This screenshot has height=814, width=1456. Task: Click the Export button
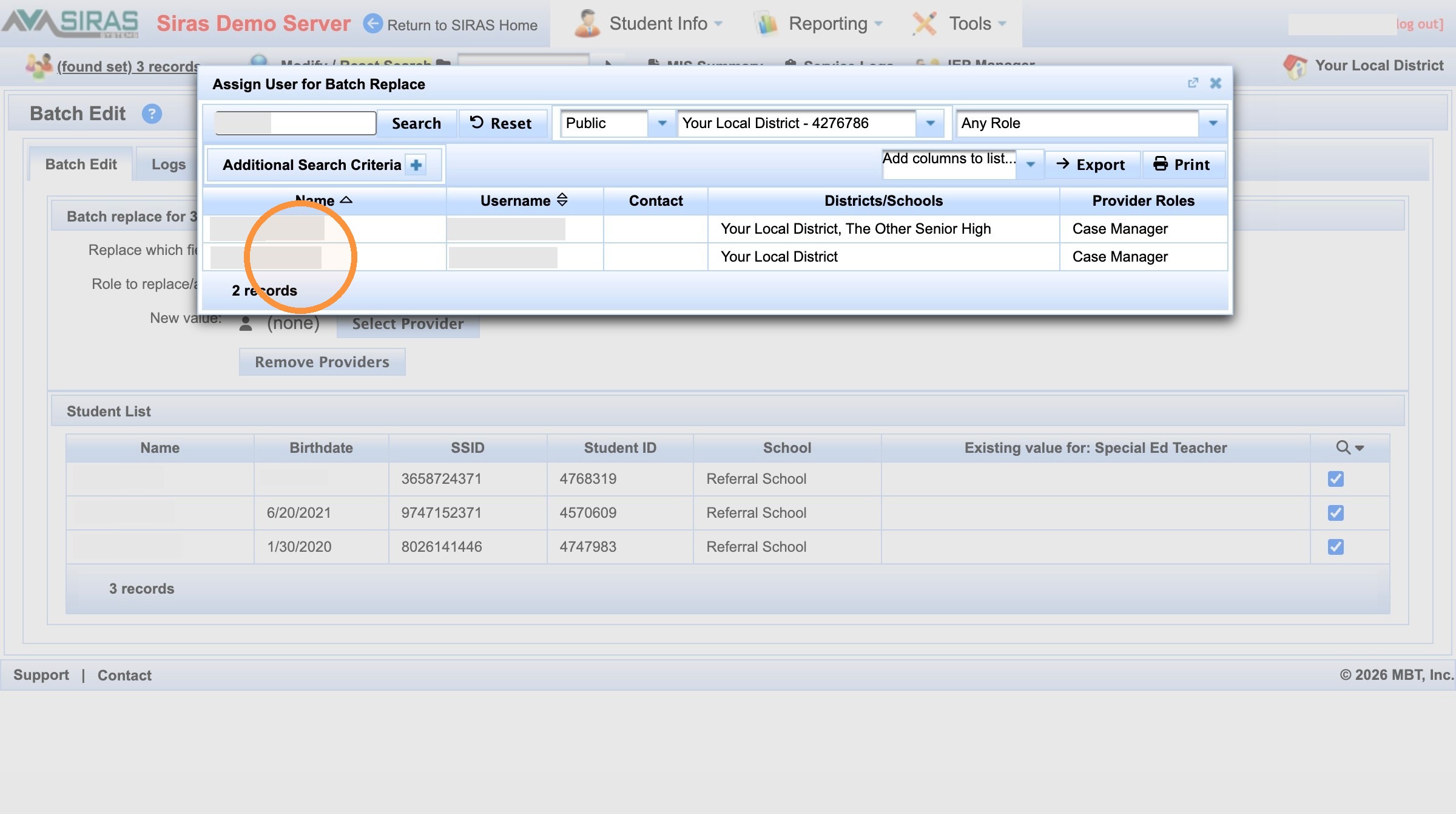(x=1091, y=164)
